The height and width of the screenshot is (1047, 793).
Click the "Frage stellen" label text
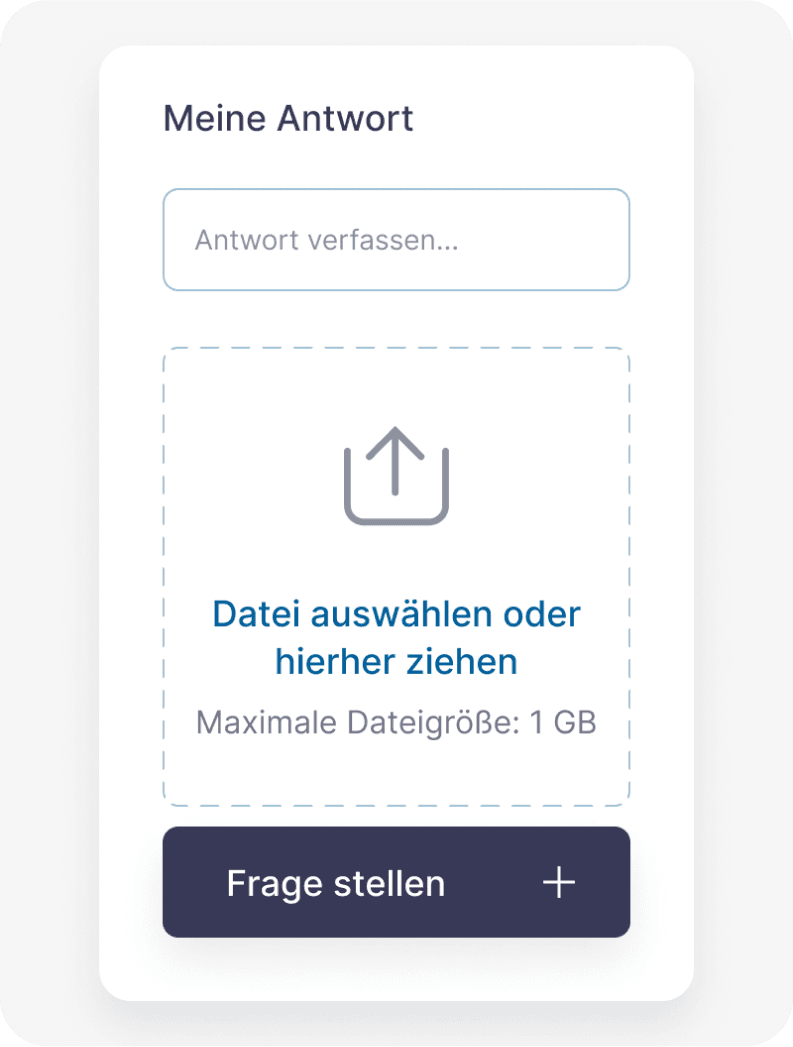point(335,884)
